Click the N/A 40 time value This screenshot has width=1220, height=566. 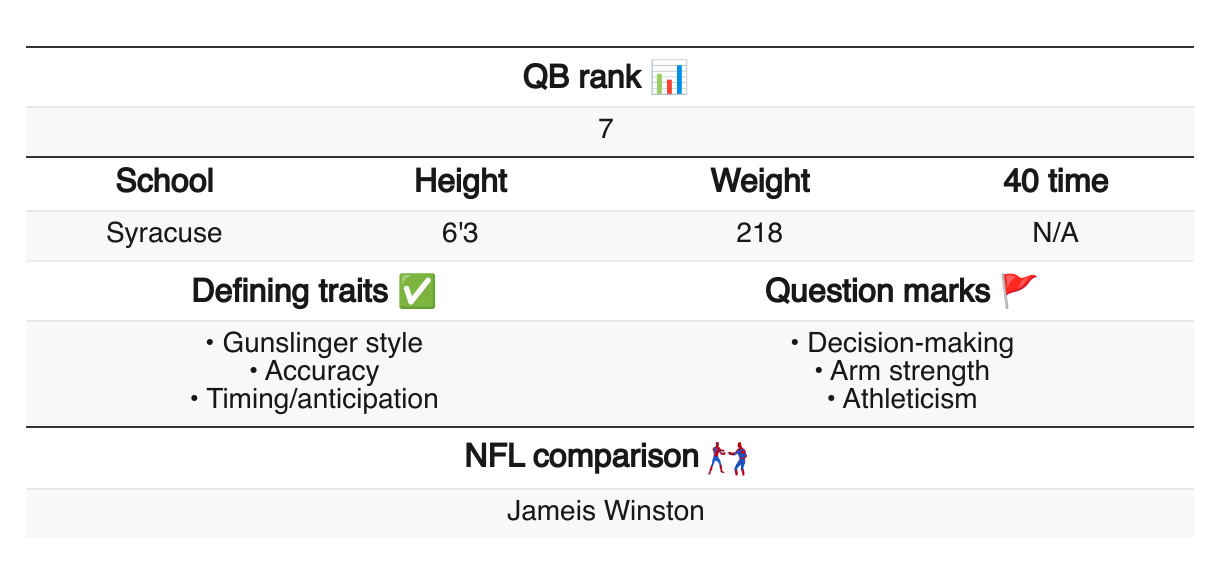1056,234
